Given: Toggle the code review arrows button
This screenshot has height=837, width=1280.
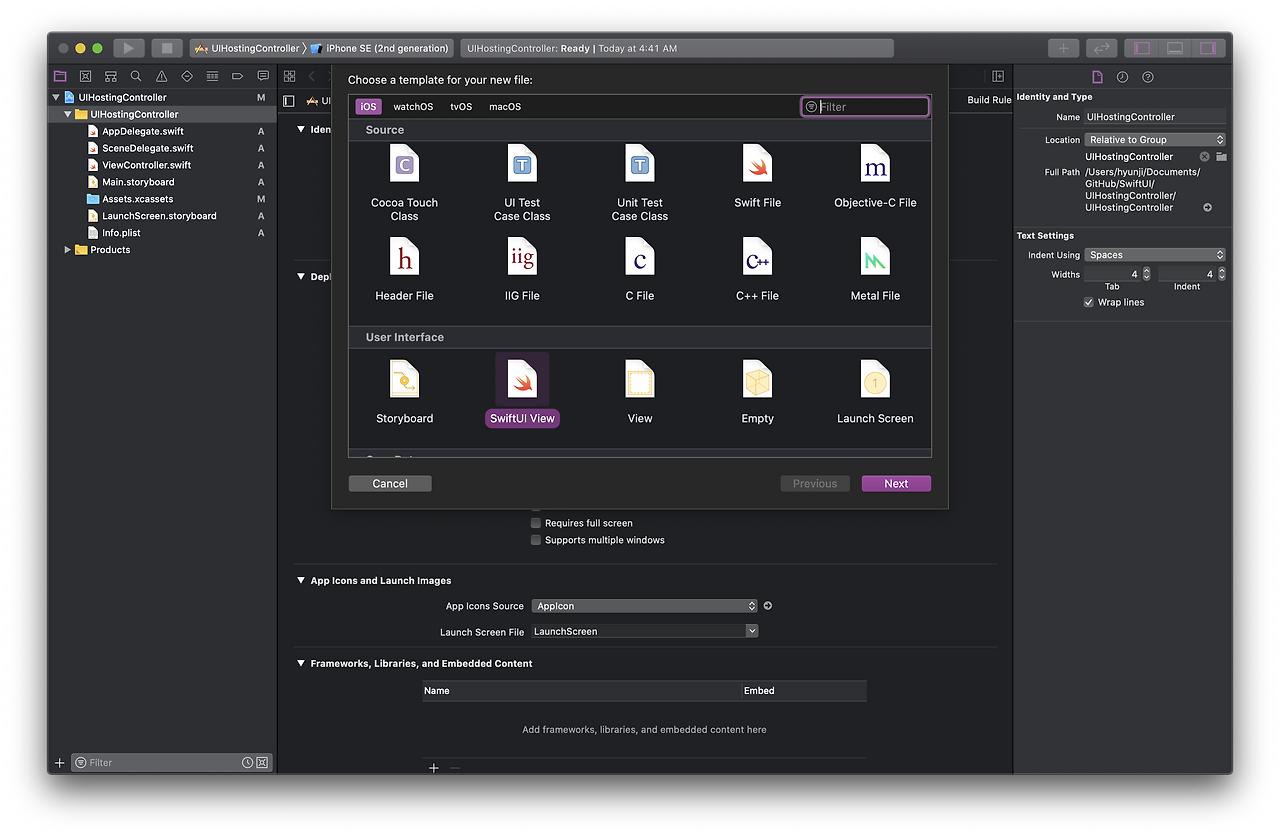Looking at the screenshot, I should (1101, 48).
